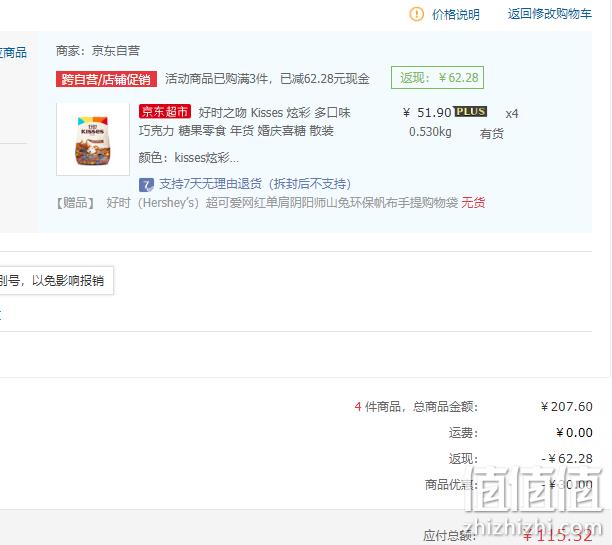Click the 商家: 京东自营 merchant label
Image resolution: width=612 pixels, height=545 pixels.
pyautogui.click(x=98, y=51)
